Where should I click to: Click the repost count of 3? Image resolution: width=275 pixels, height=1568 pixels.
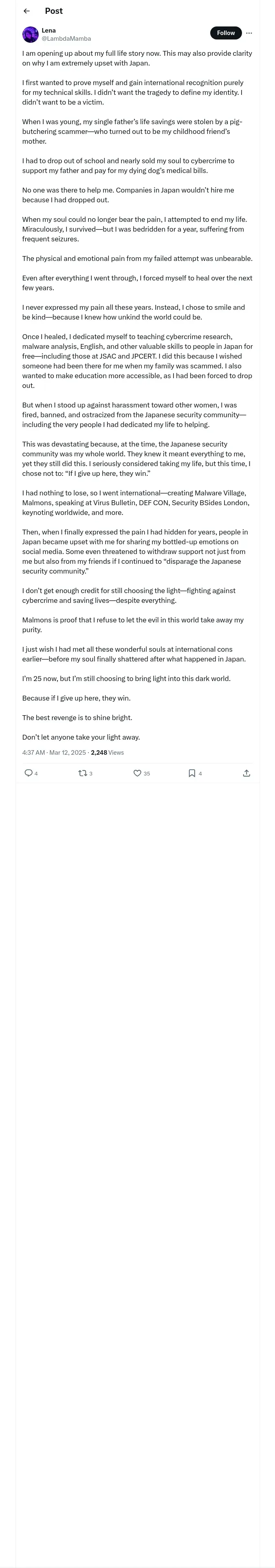pyautogui.click(x=91, y=774)
